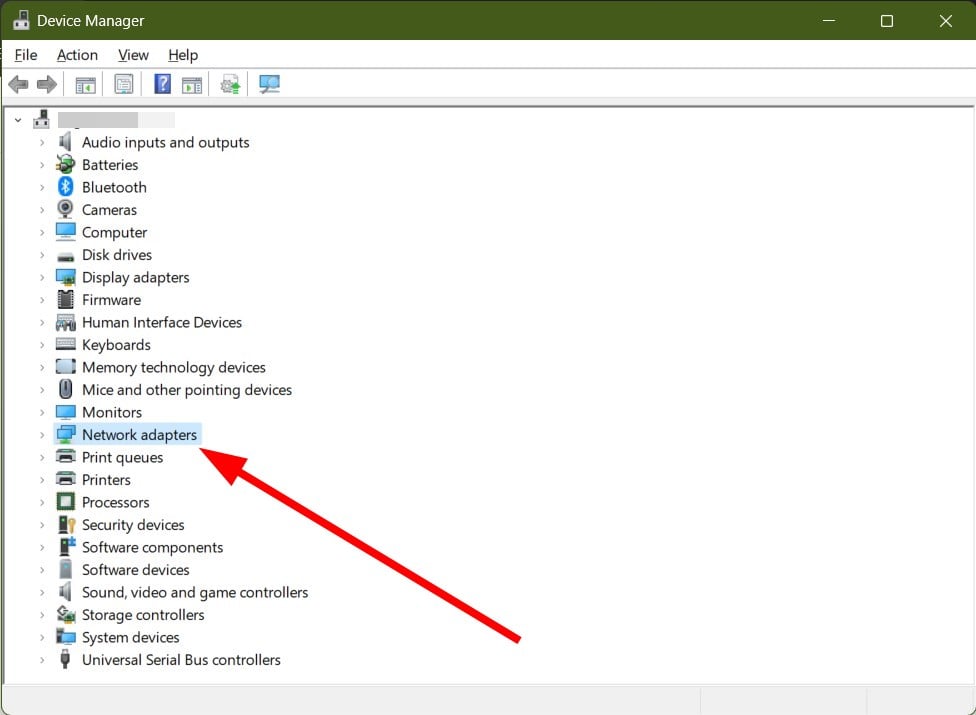This screenshot has height=715, width=976.
Task: Open the File menu
Action: (x=26, y=55)
